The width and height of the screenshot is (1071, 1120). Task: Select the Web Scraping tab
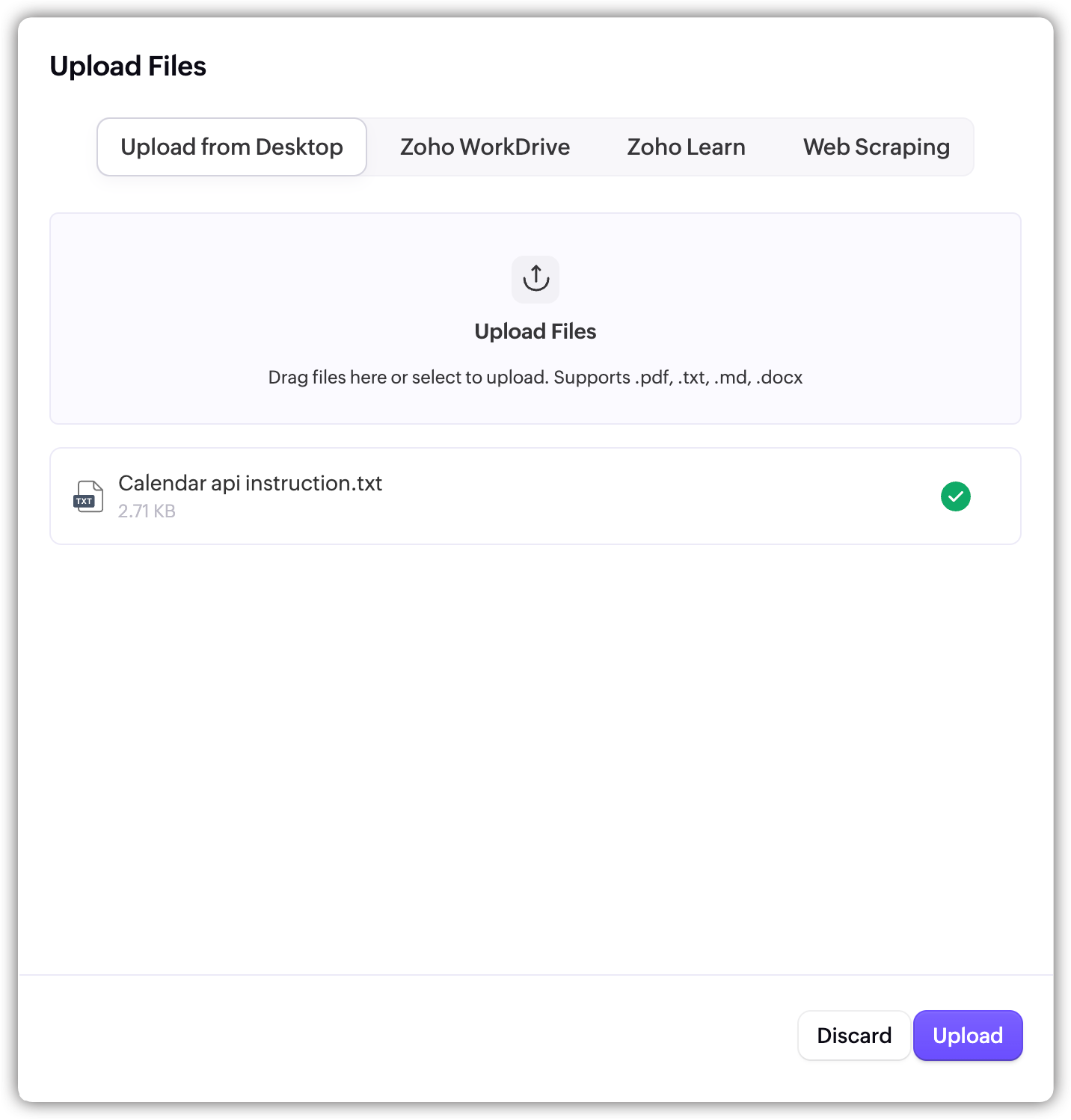(x=876, y=147)
